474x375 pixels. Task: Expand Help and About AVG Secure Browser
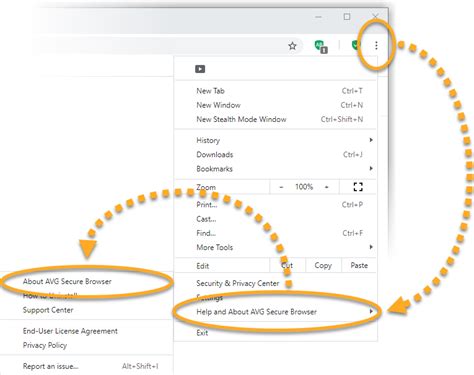pos(276,312)
